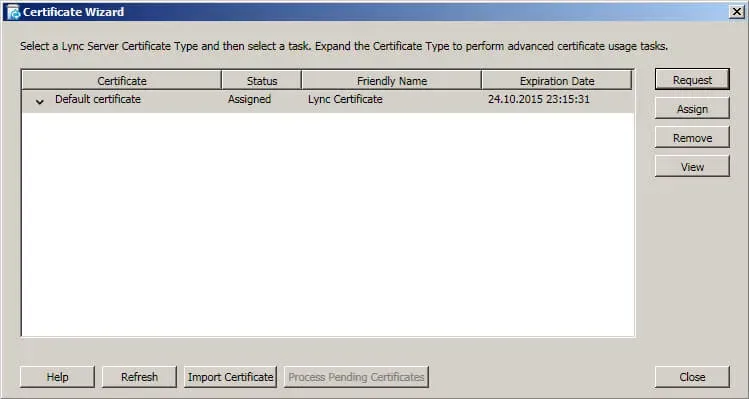Open certificate details with View button
Screen dimensions: 749x399
(692, 167)
